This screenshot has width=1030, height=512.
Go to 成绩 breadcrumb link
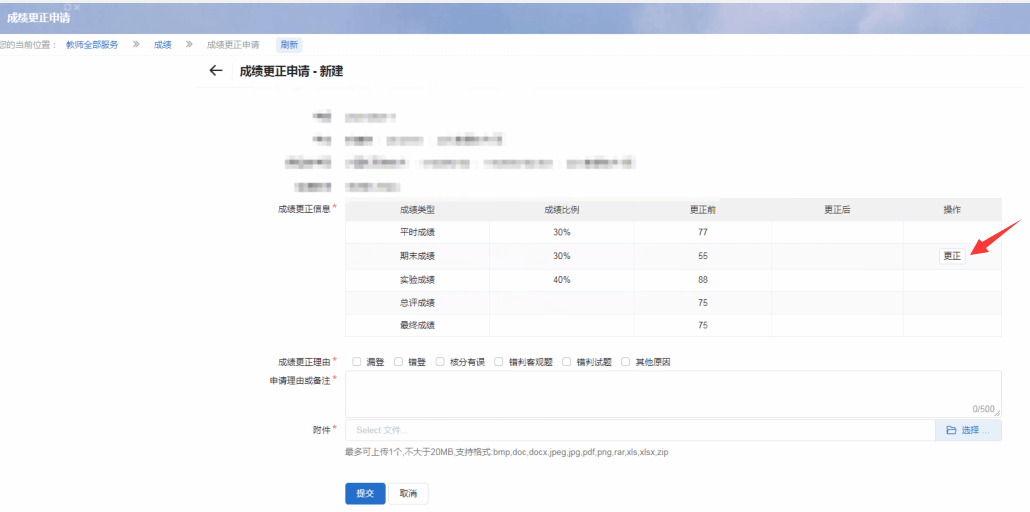[x=162, y=45]
